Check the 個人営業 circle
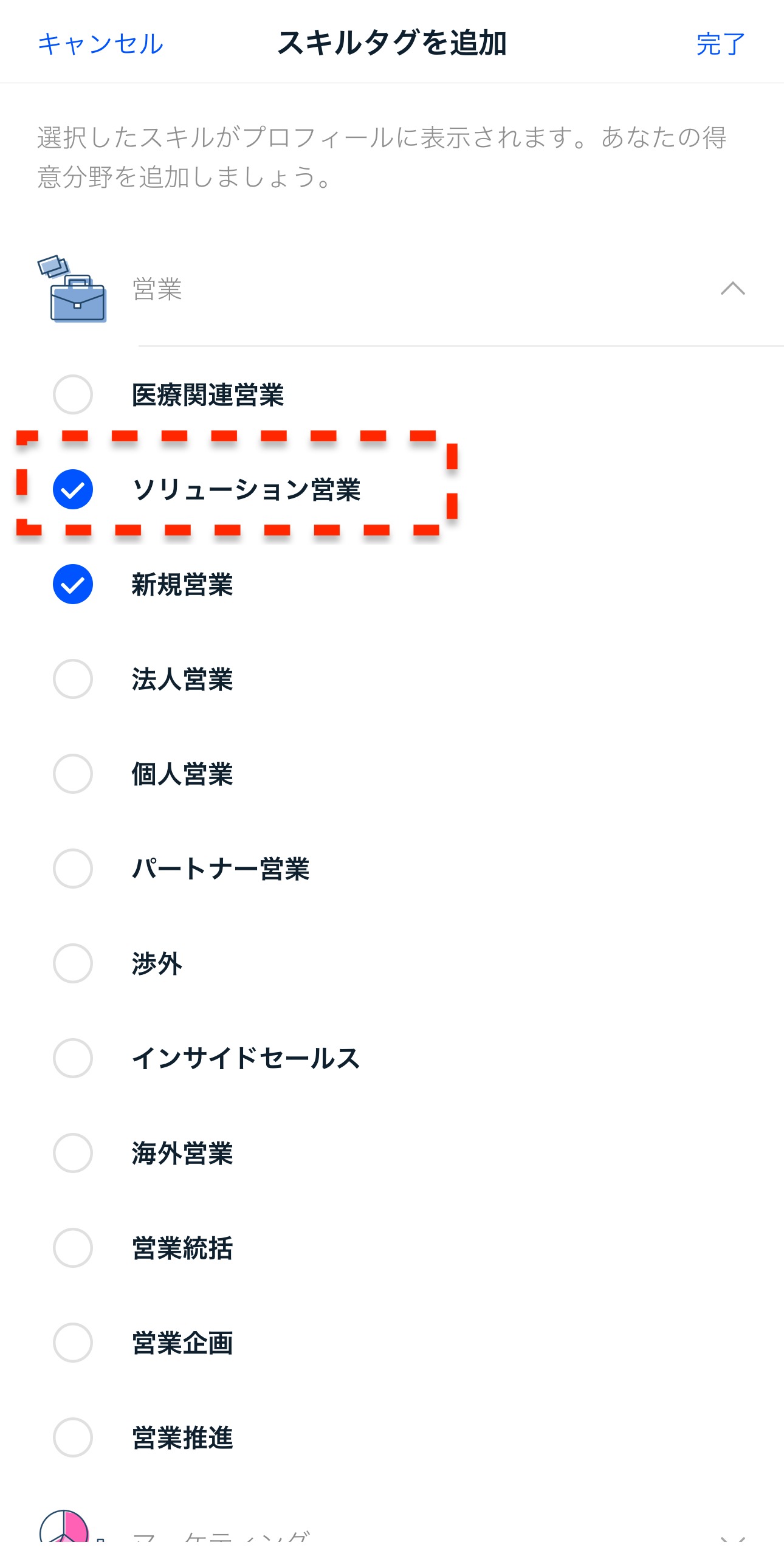784x1559 pixels. tap(73, 774)
